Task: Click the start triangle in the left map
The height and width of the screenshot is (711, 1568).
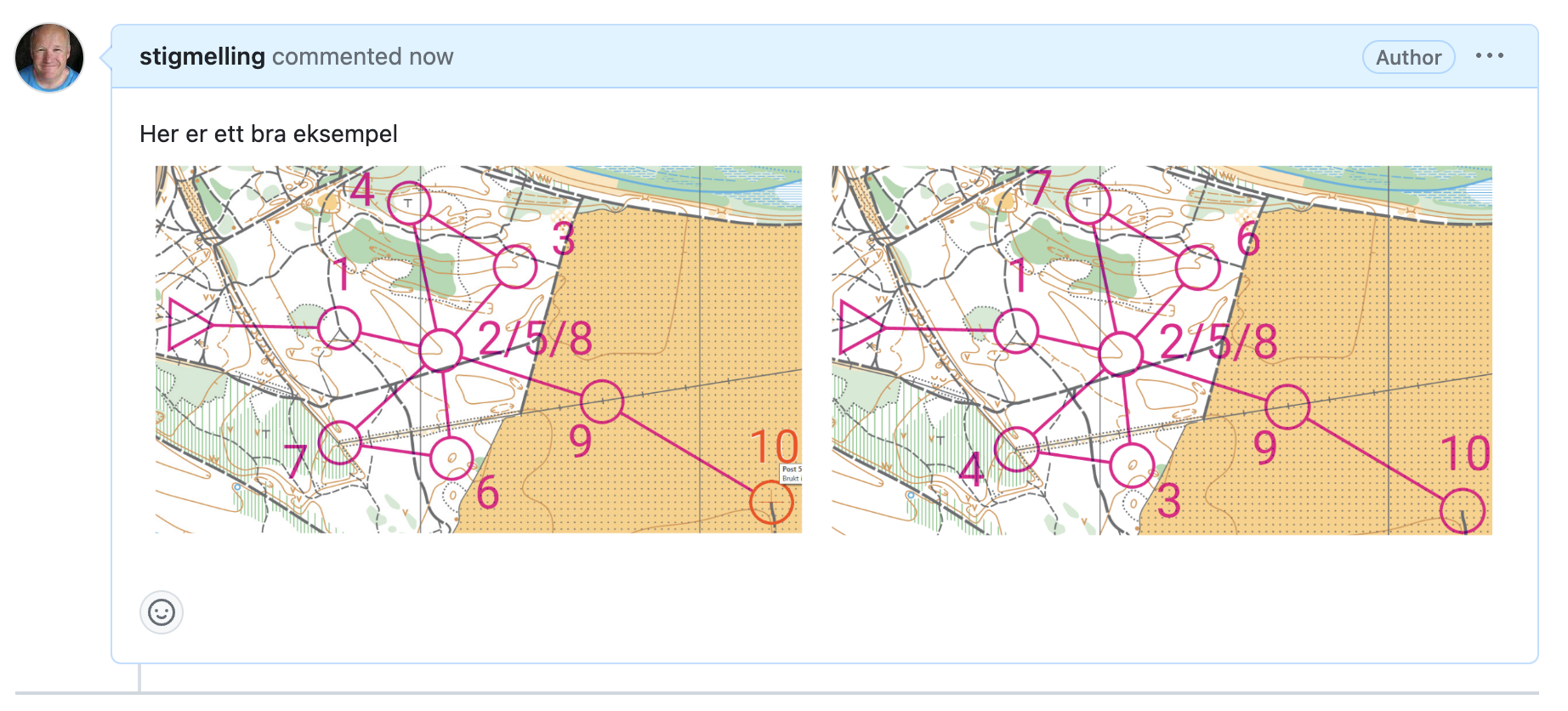Action: [x=187, y=325]
